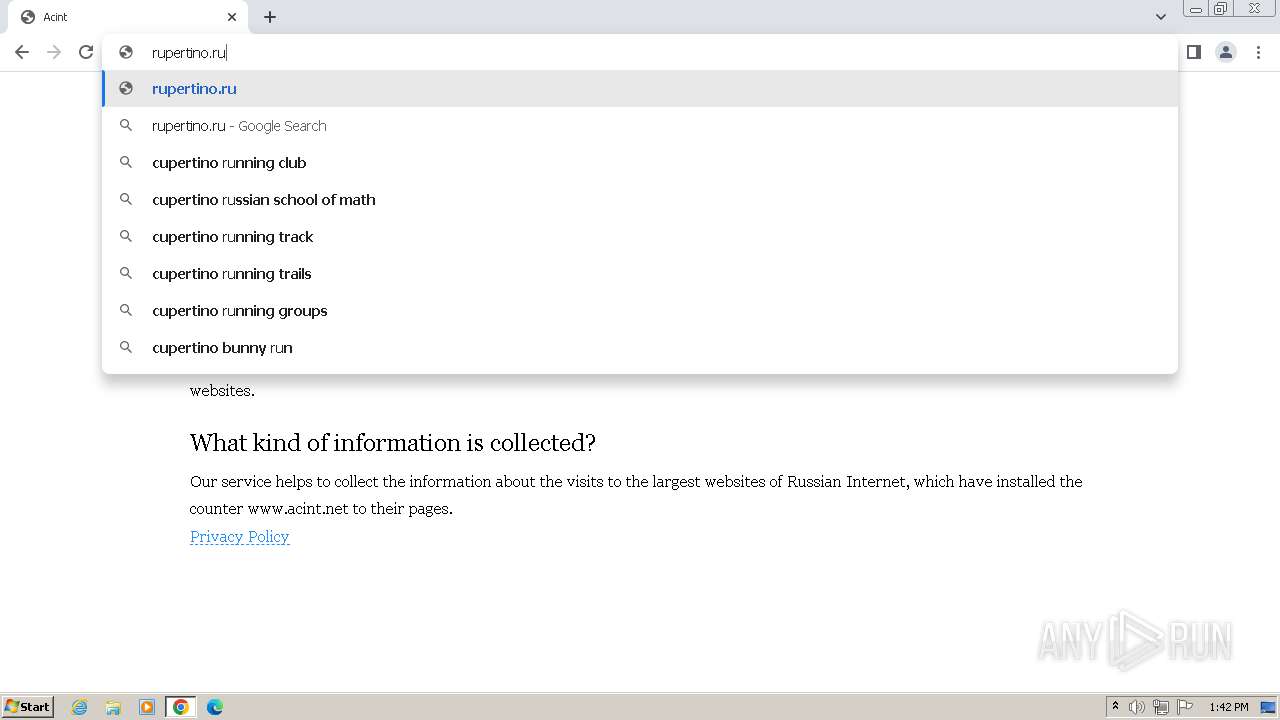The image size is (1280, 720).
Task: Open the Windows Start menu
Action: 27,707
